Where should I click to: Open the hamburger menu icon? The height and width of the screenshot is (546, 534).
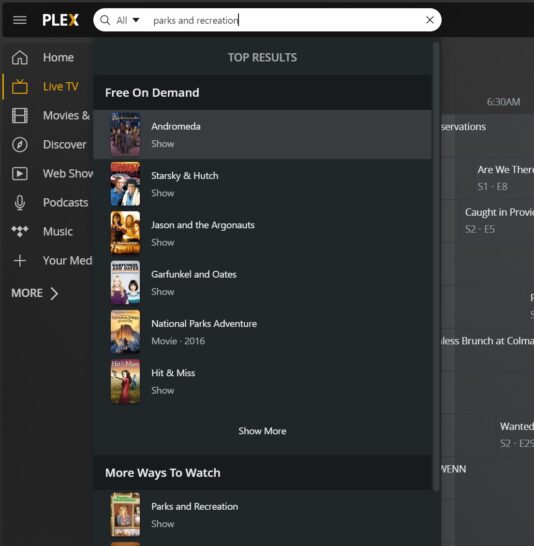click(x=19, y=20)
